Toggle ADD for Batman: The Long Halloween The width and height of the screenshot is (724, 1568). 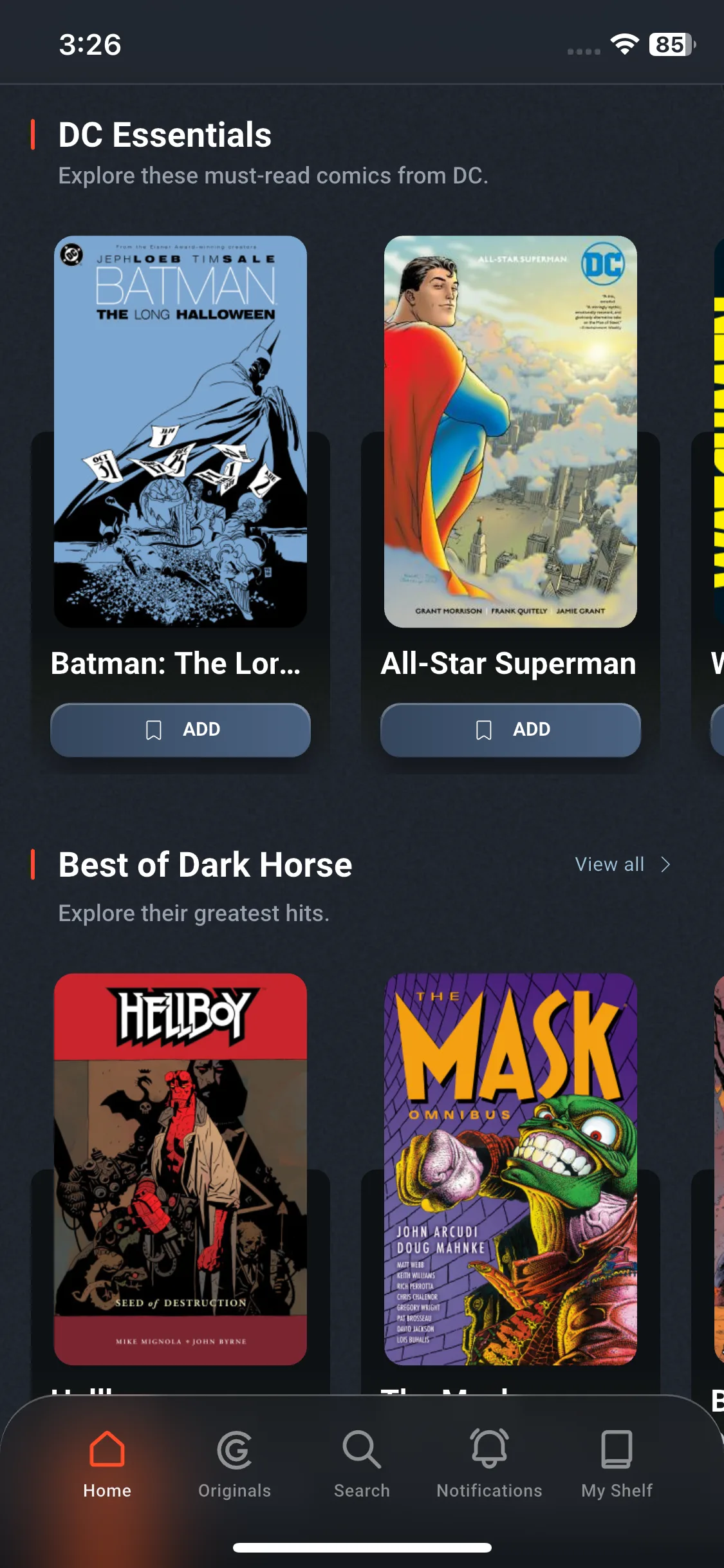(181, 730)
